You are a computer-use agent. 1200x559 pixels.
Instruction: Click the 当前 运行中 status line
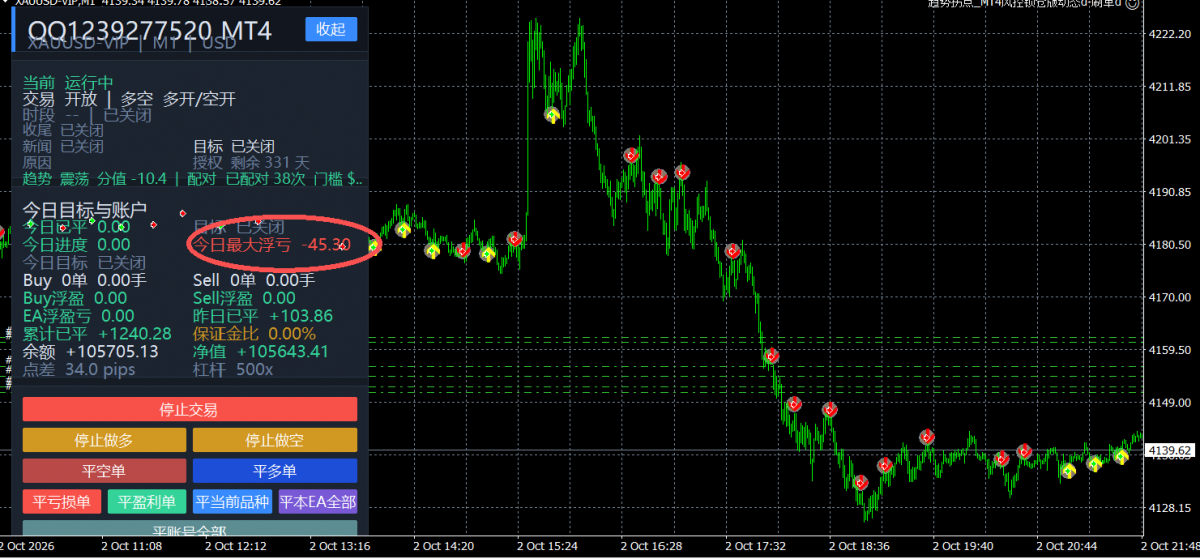tap(68, 83)
